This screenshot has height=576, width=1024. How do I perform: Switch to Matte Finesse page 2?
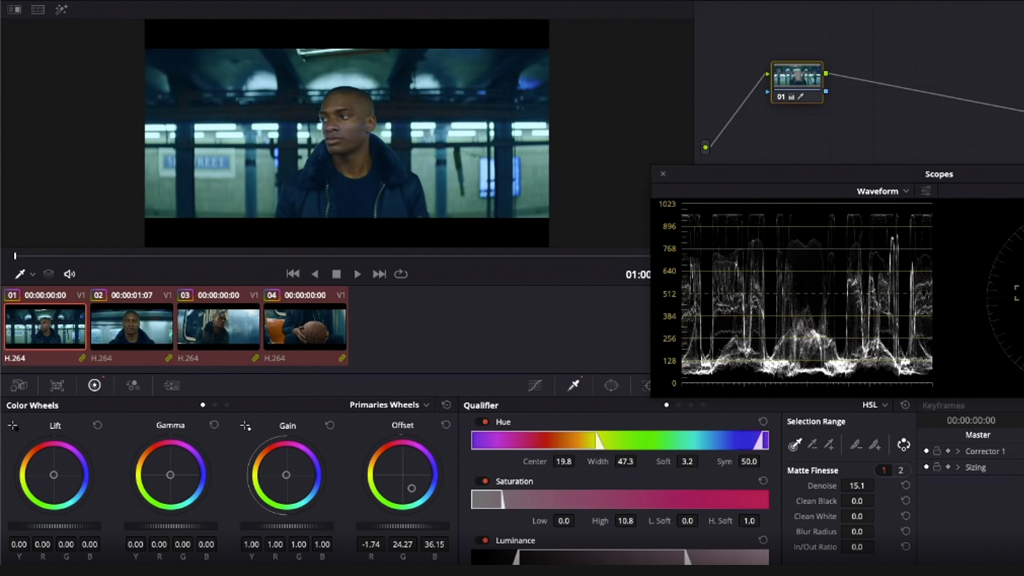[901, 470]
